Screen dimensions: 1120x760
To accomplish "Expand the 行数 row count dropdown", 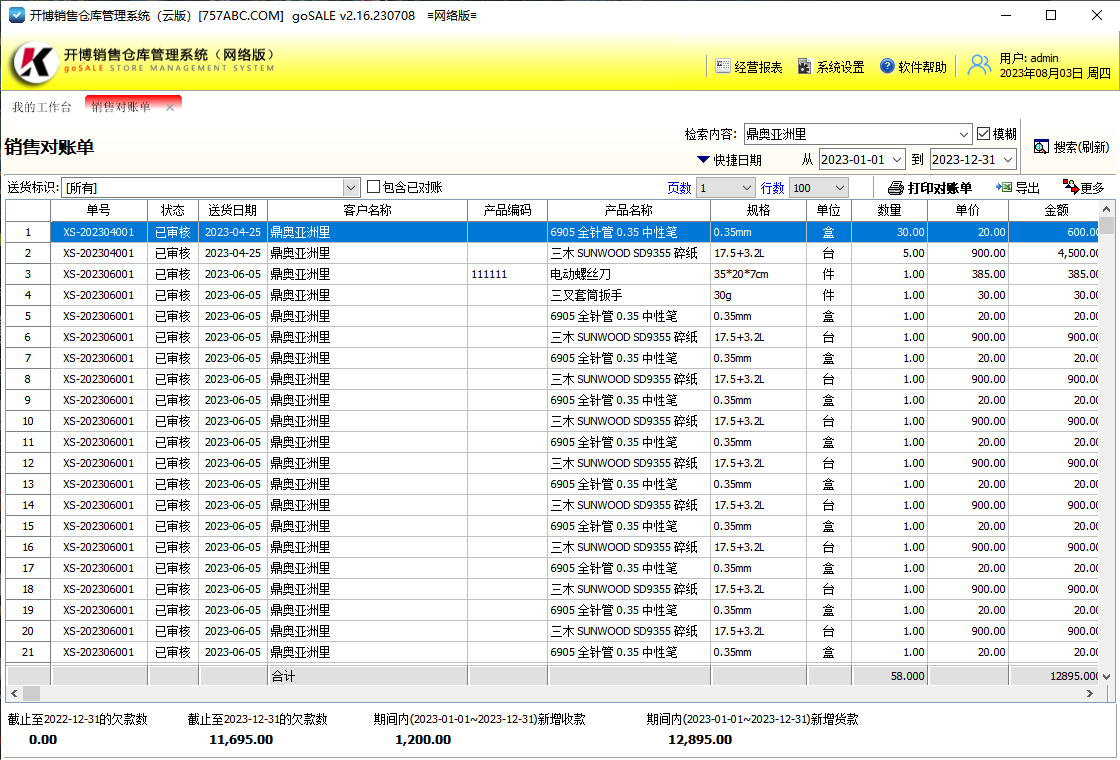I will click(839, 188).
